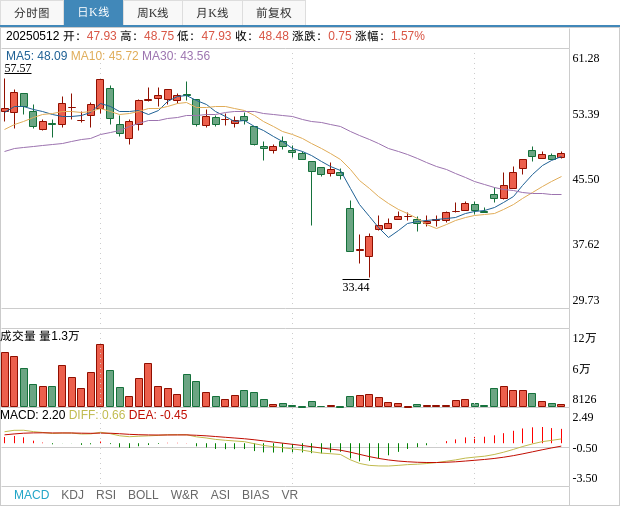Click the 8126 volume axis label

click(584, 399)
